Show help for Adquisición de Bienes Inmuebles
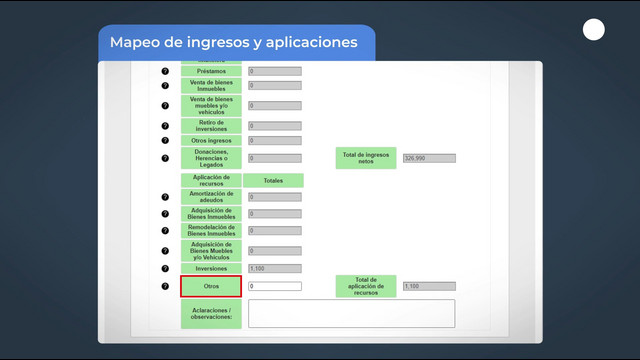The height and width of the screenshot is (360, 640). [x=165, y=213]
